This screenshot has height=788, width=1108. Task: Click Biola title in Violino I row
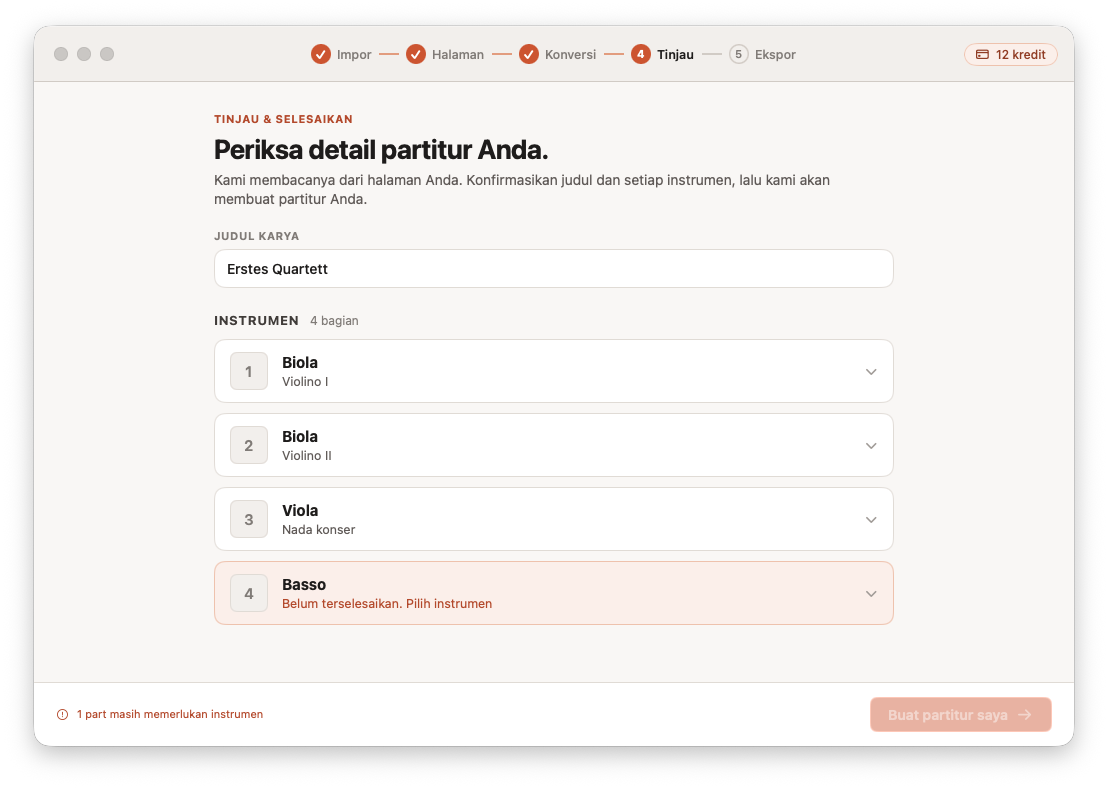300,363
